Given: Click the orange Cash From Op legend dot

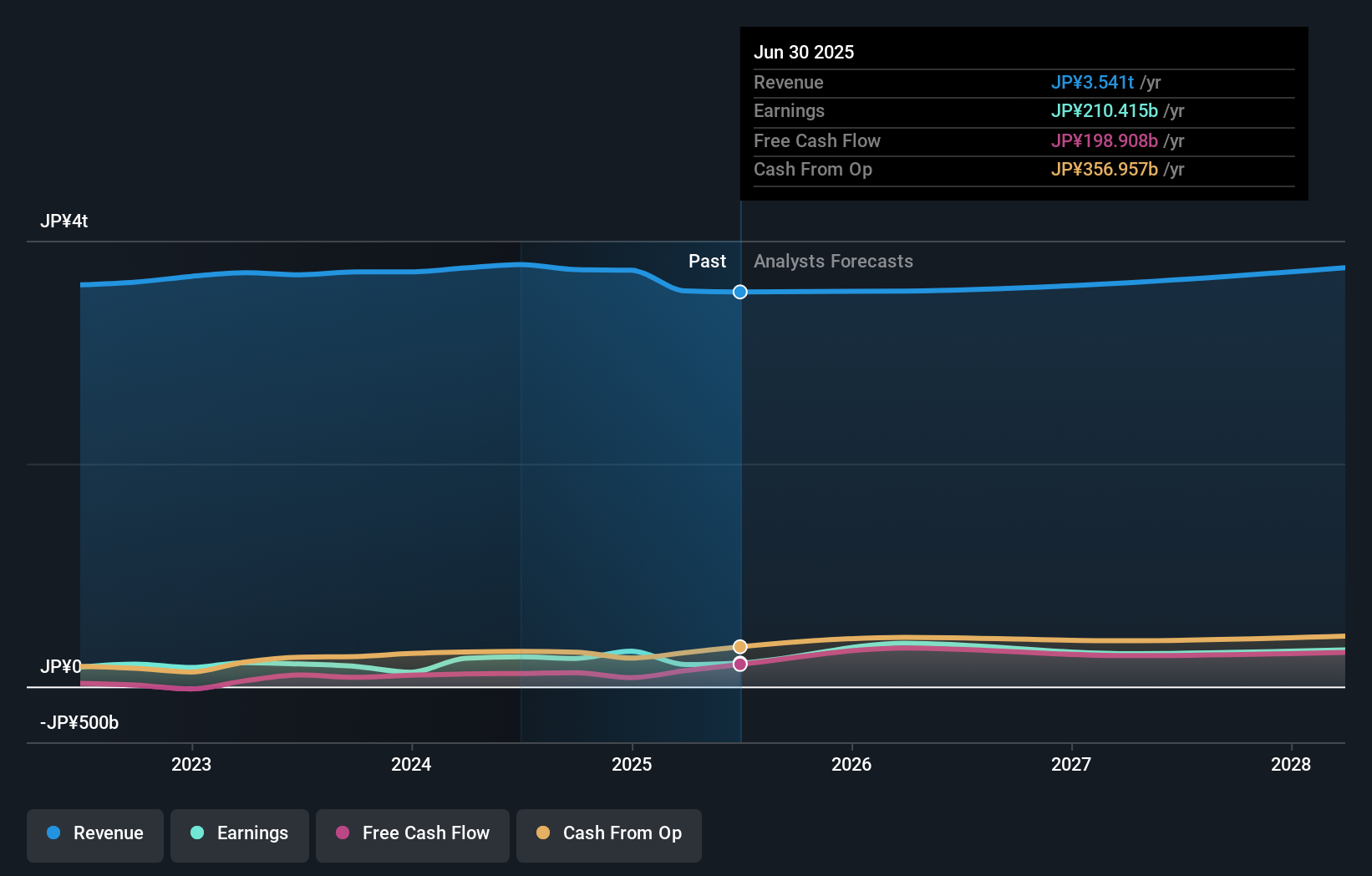Looking at the screenshot, I should (543, 833).
